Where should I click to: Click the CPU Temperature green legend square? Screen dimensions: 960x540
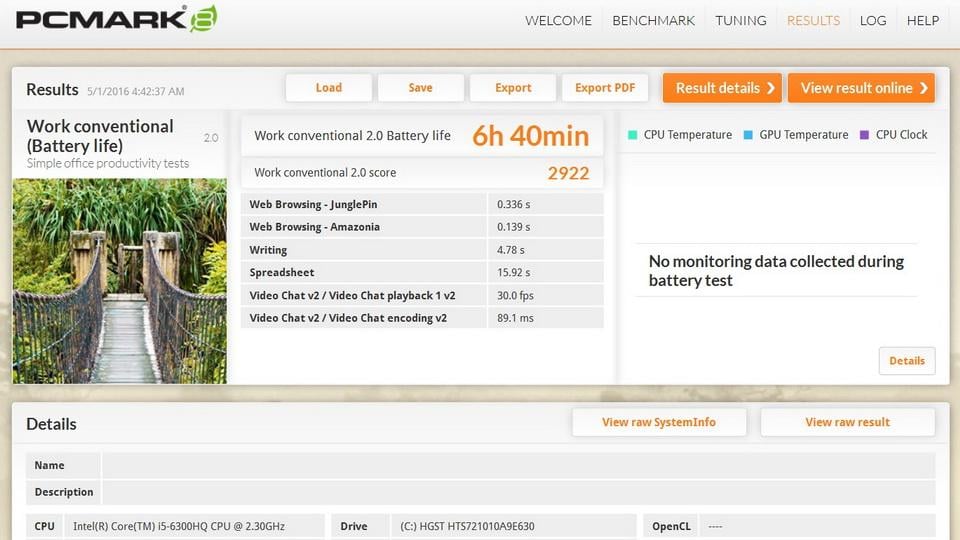point(632,135)
